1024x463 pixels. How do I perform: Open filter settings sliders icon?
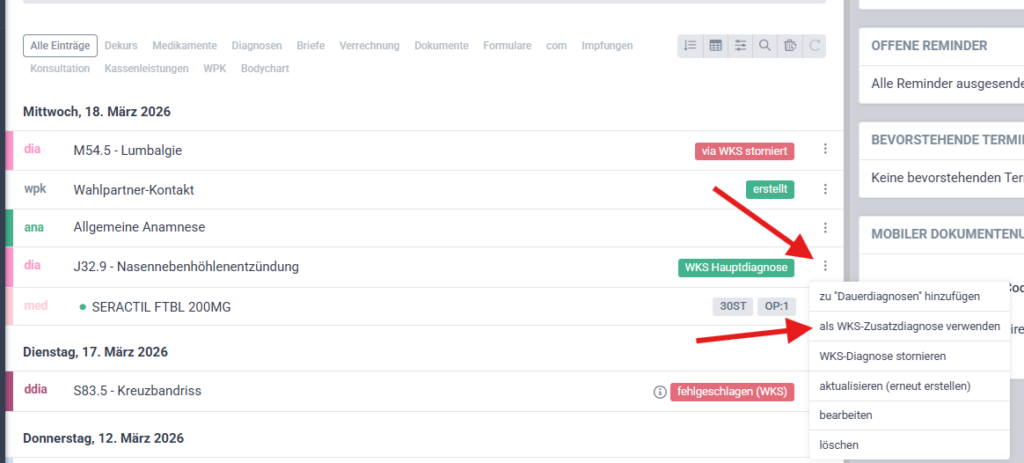740,45
